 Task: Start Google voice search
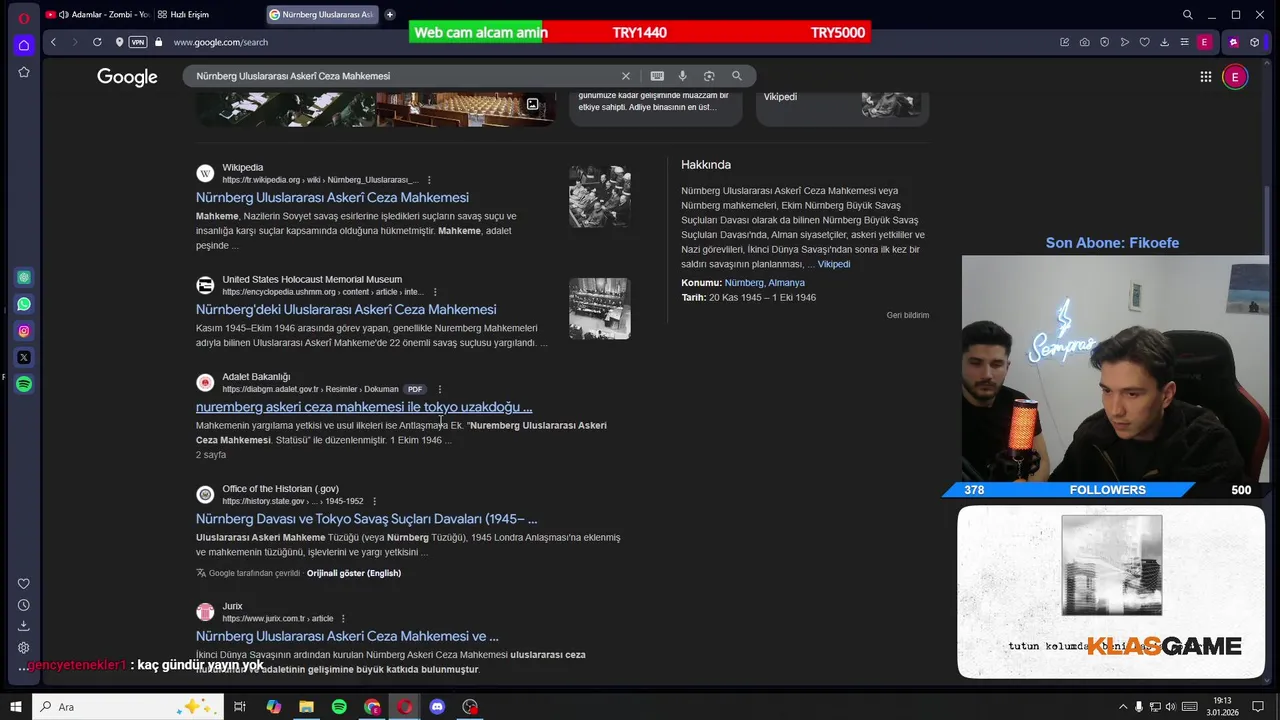coord(683,76)
